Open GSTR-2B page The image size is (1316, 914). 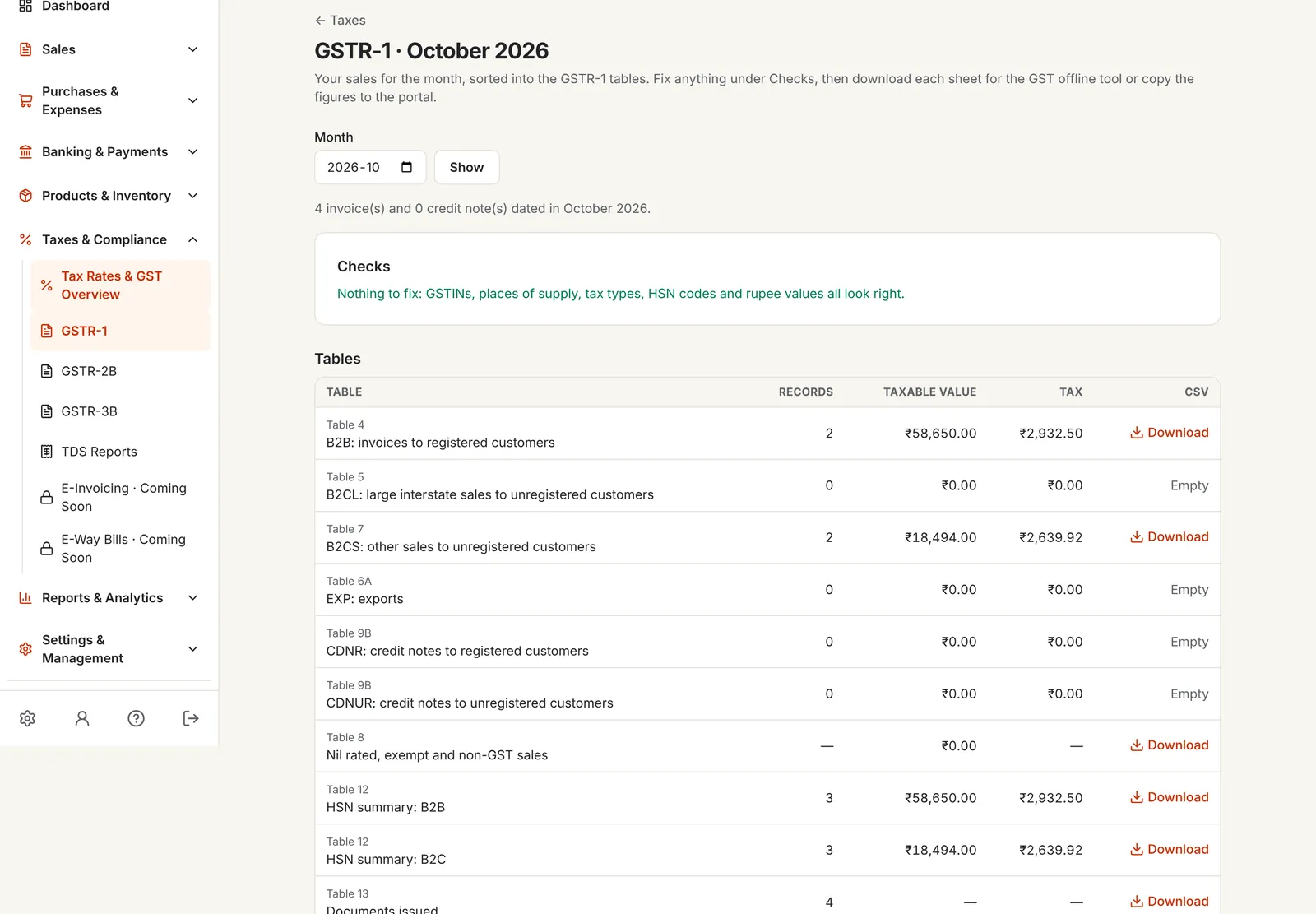click(x=120, y=371)
